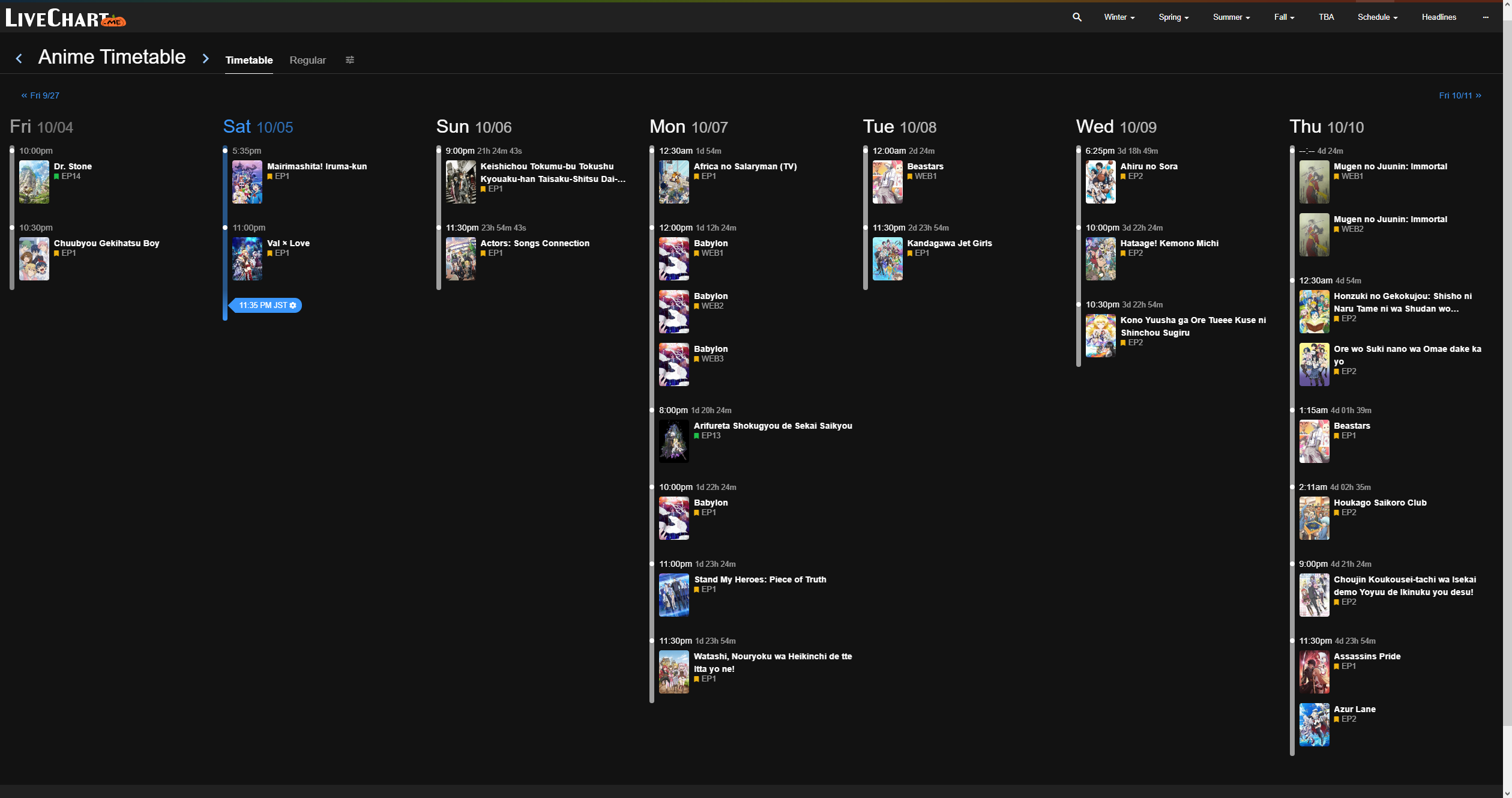The image size is (1512, 798).
Task: Click the Kandagawa Jet Girls poster
Action: click(x=887, y=259)
